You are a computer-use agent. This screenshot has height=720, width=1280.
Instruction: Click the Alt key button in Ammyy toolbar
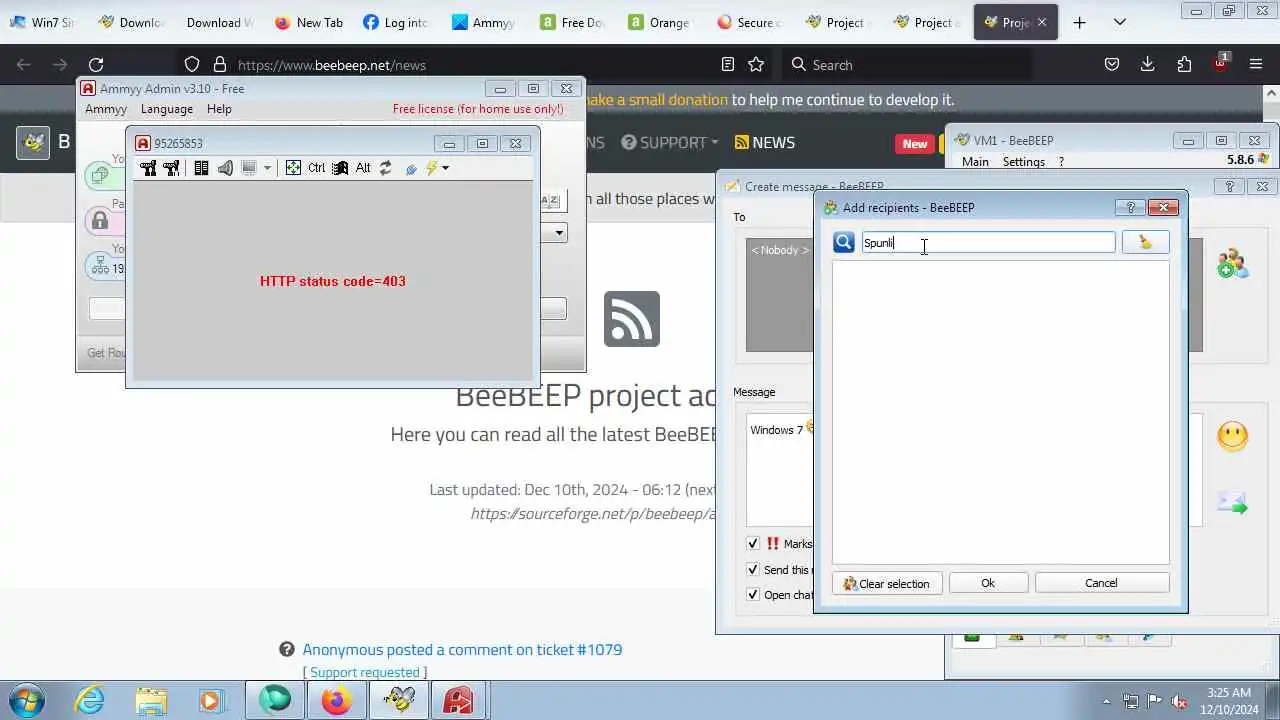click(x=363, y=168)
